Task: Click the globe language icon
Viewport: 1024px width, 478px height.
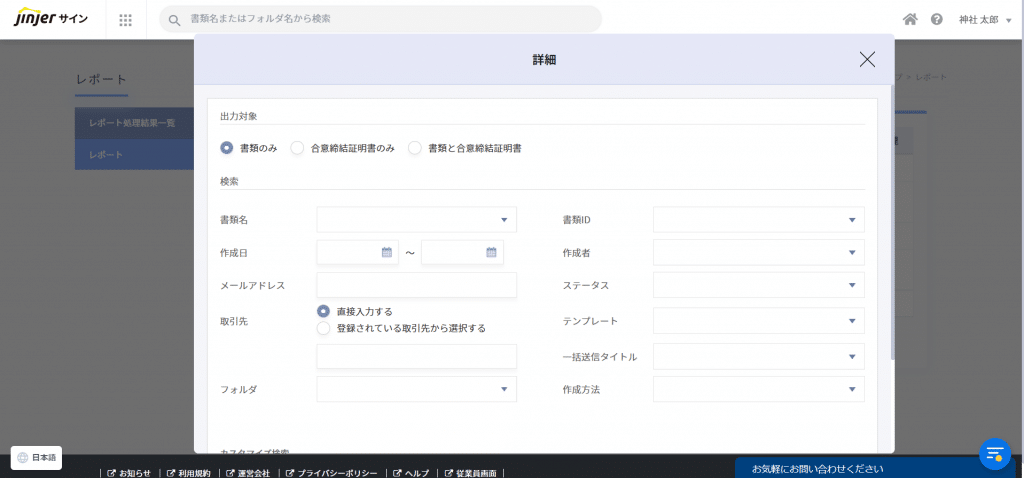Action: click(23, 457)
